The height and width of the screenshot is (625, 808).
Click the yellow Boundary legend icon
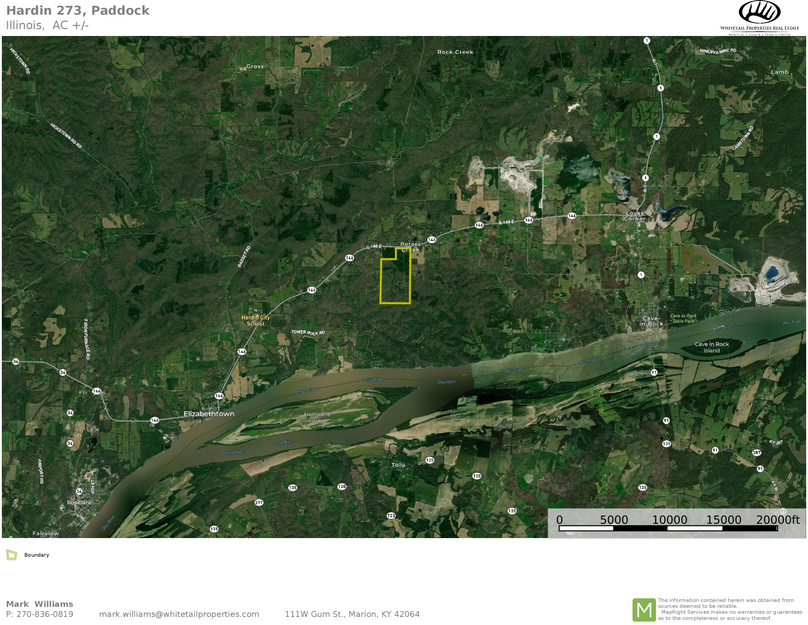coord(11,554)
